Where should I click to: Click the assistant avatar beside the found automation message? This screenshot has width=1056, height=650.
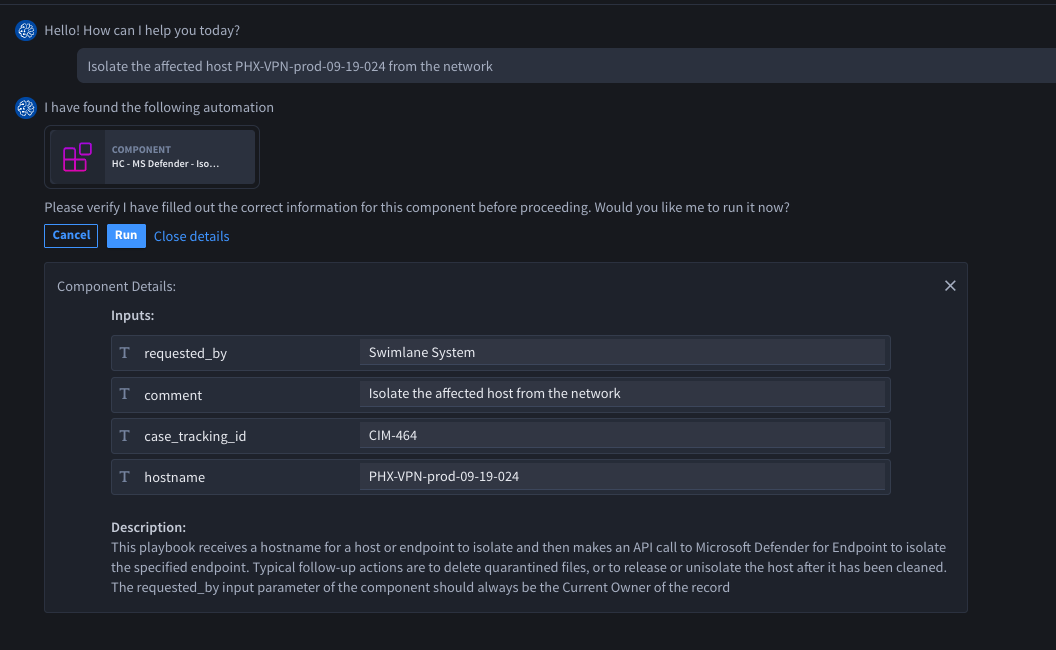point(26,108)
